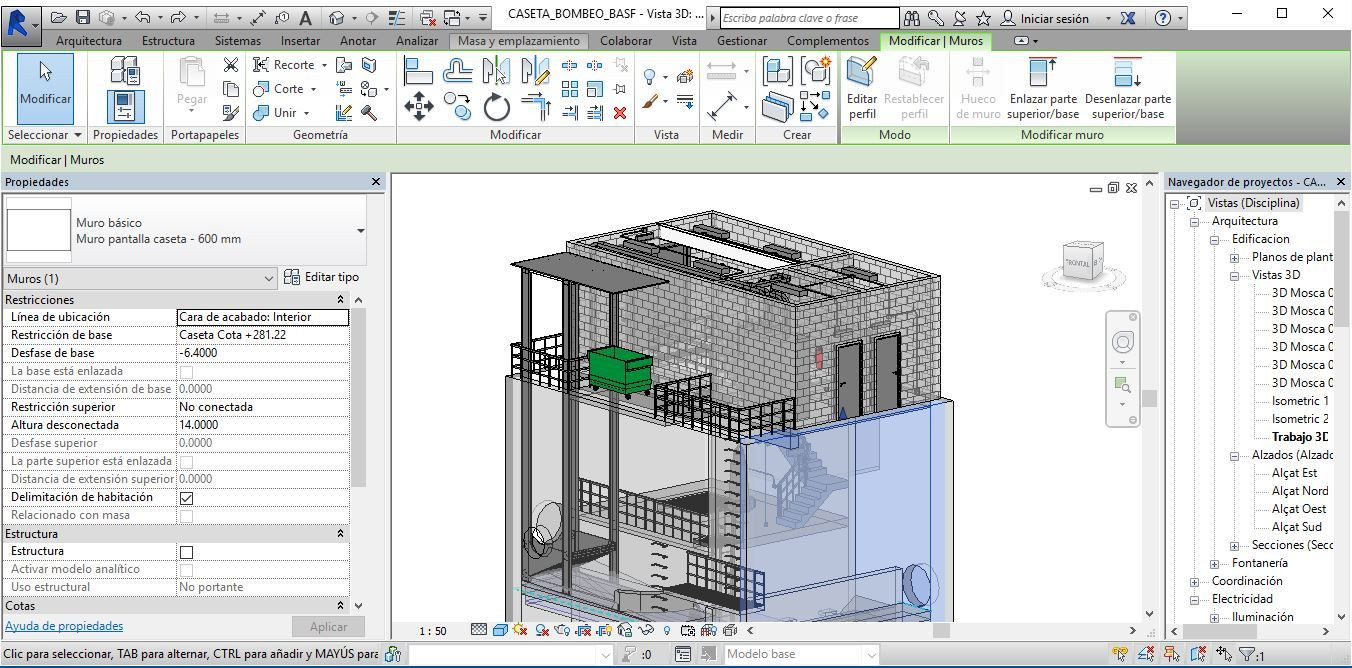Toggle the Estructura checkbox
Viewport: 1352px width, 668px height.
[186, 551]
